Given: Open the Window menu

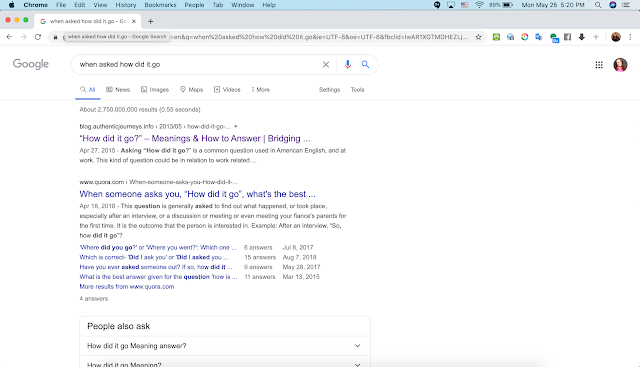Looking at the screenshot, I should pos(242,5).
